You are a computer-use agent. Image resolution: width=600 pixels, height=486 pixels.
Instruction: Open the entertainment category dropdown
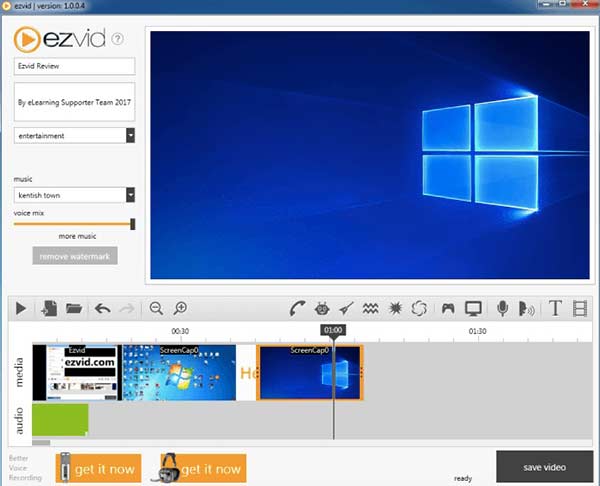(74, 135)
